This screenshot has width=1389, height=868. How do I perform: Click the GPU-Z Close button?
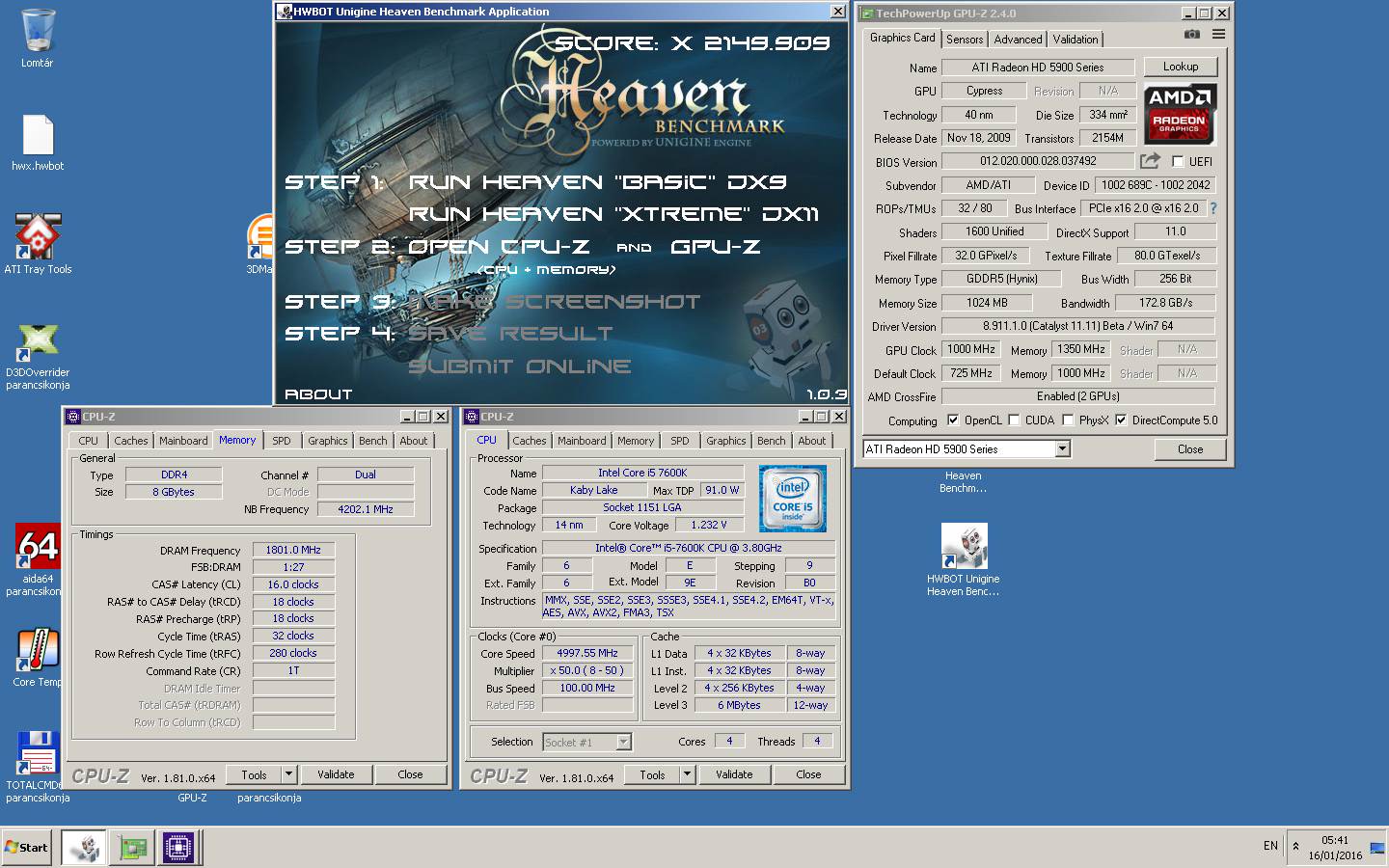point(1190,448)
